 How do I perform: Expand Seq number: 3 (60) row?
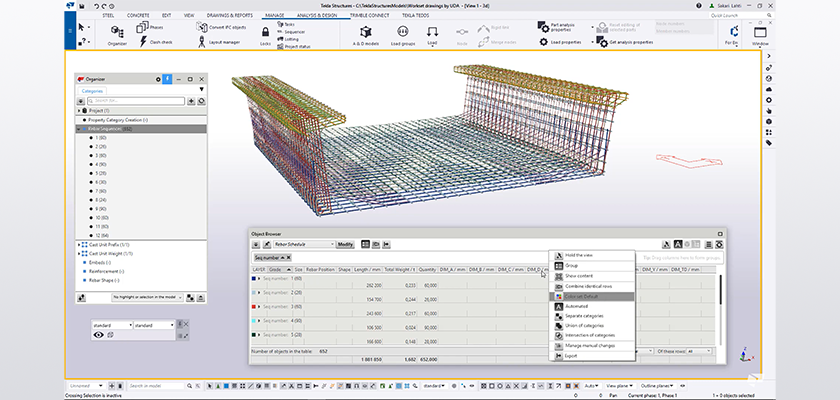(259, 307)
